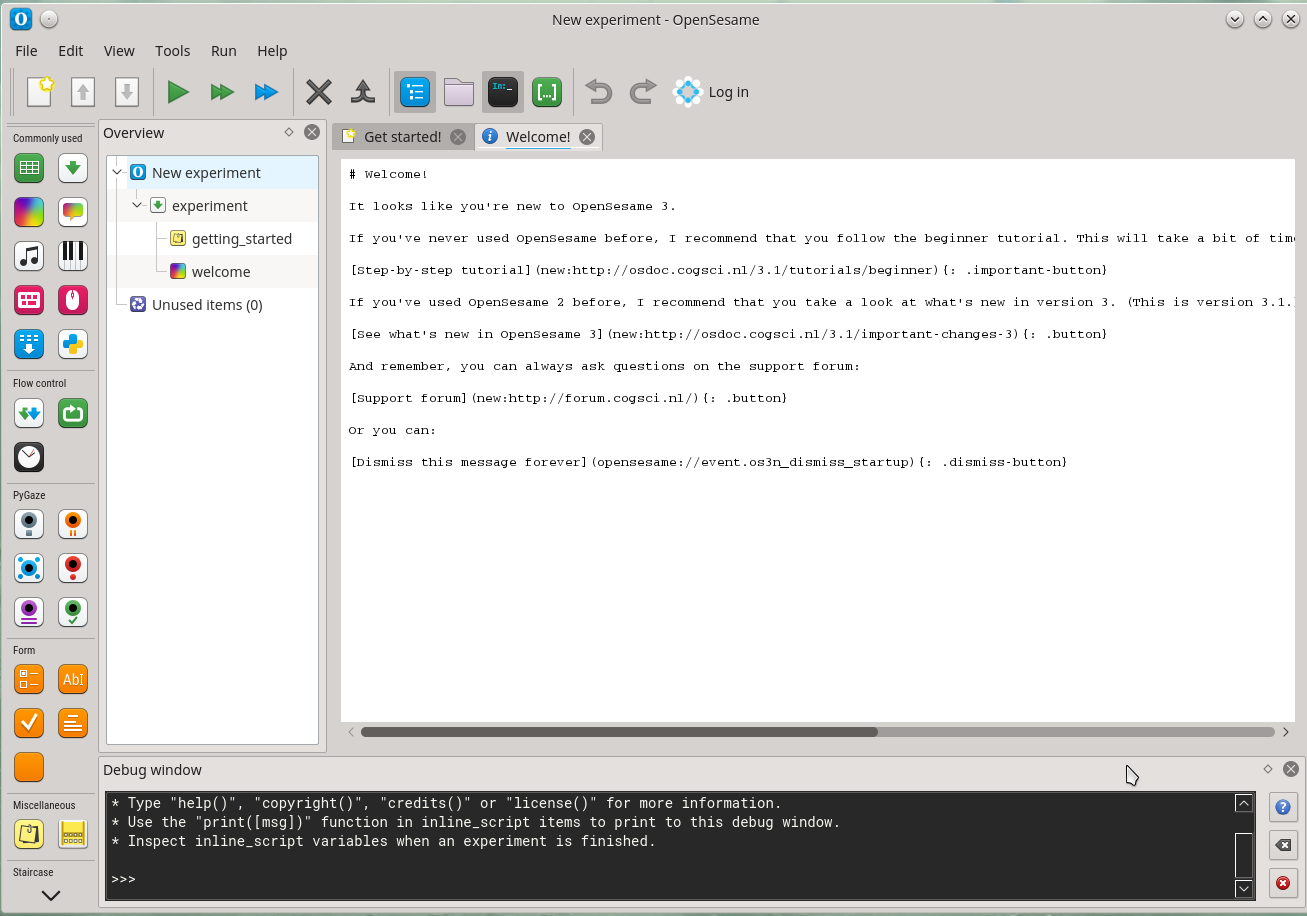
Task: Select the synth piano keys icon
Action: [73, 256]
